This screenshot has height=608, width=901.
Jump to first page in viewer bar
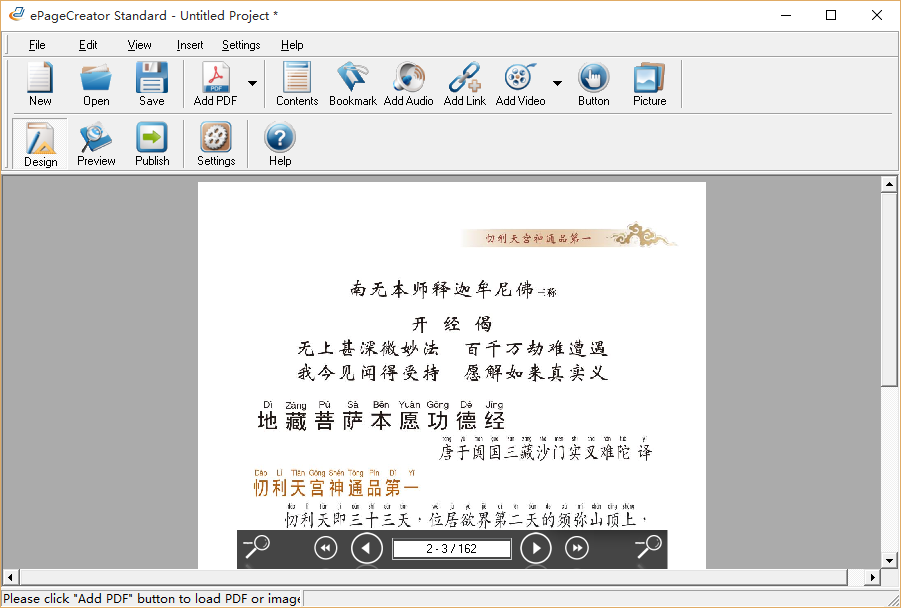326,548
